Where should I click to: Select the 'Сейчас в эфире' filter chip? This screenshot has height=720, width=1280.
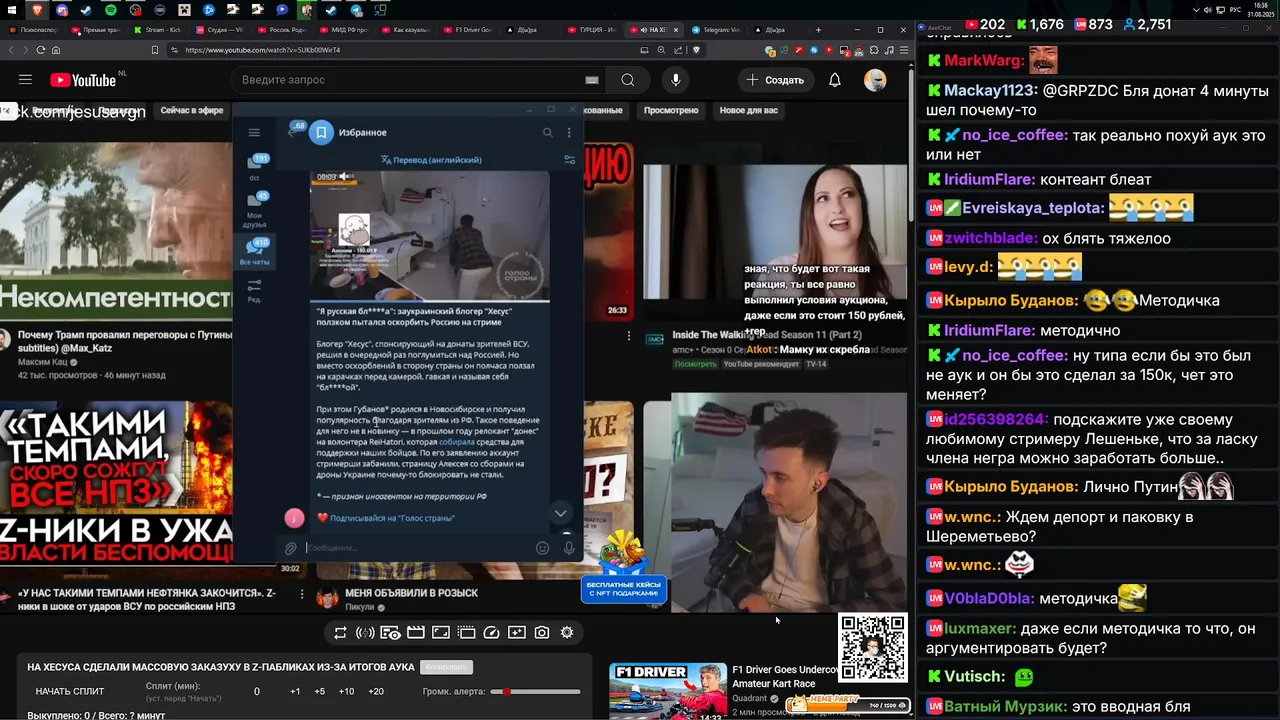[x=192, y=110]
